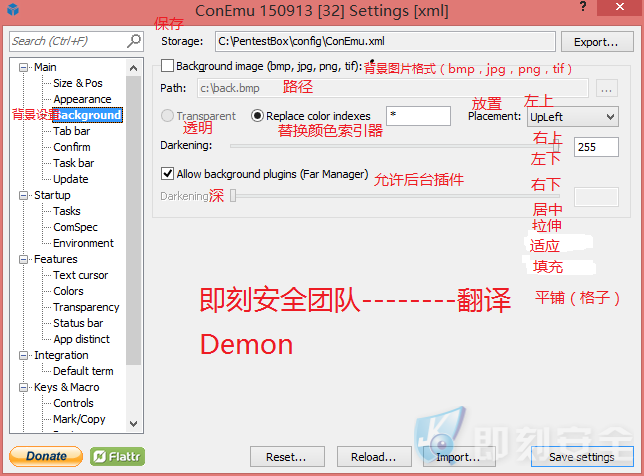Click the search magnifier icon
Screen dimensions: 644x476
[134, 41]
